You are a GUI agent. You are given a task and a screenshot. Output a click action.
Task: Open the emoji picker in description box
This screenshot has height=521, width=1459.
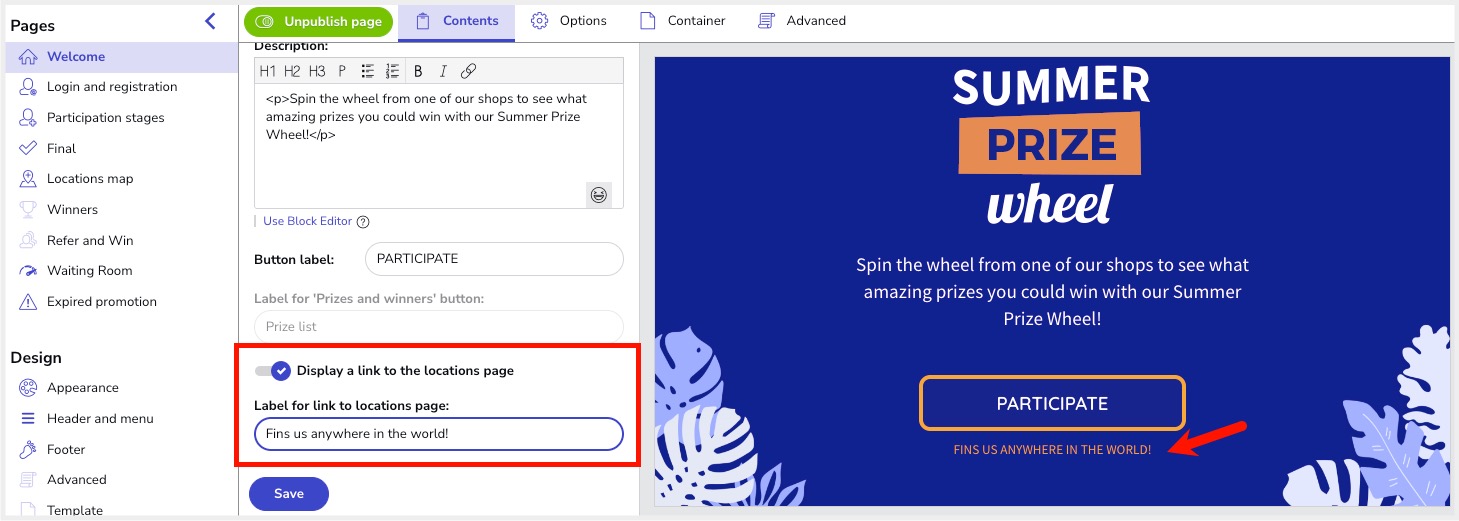599,195
